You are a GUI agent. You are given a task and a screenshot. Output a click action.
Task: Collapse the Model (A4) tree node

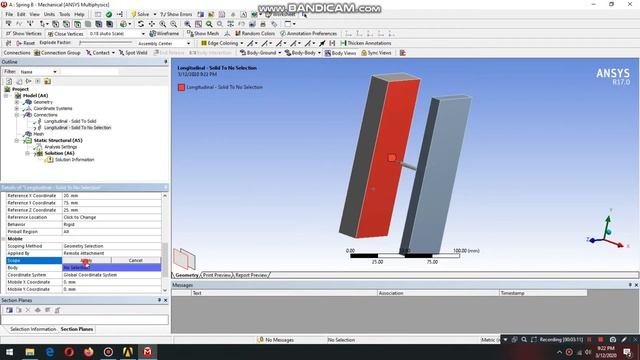tap(6, 96)
